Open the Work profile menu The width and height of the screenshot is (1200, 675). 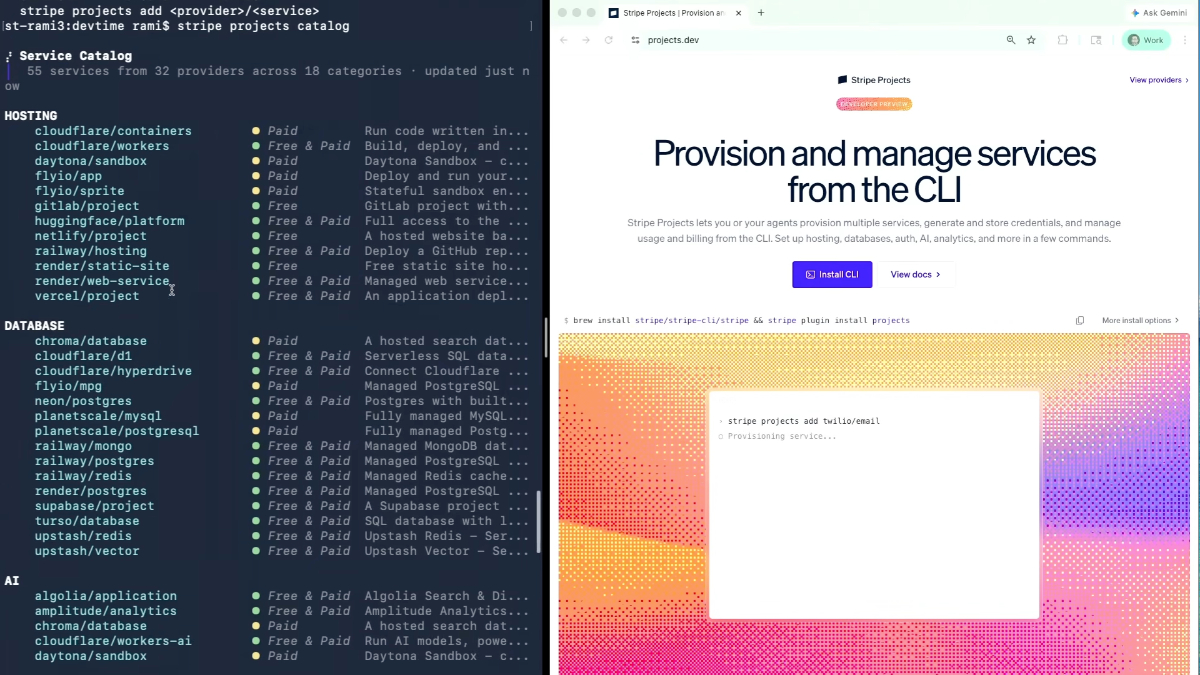pos(1147,40)
